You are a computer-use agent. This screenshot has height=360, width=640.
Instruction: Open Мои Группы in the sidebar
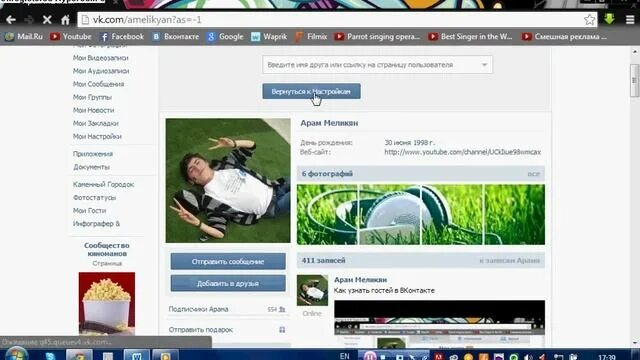coord(92,97)
